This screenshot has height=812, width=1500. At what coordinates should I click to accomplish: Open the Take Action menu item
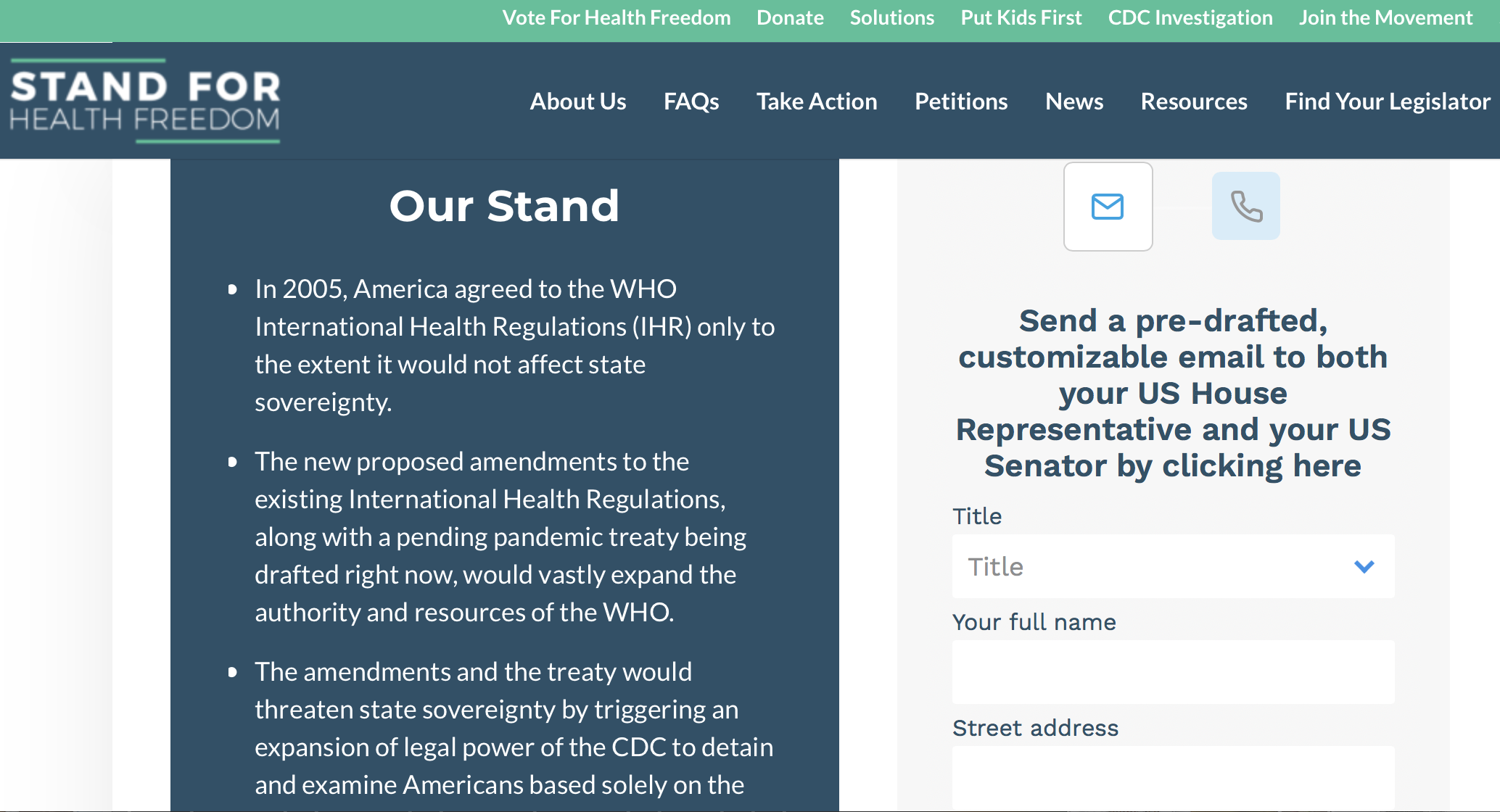pyautogui.click(x=817, y=101)
